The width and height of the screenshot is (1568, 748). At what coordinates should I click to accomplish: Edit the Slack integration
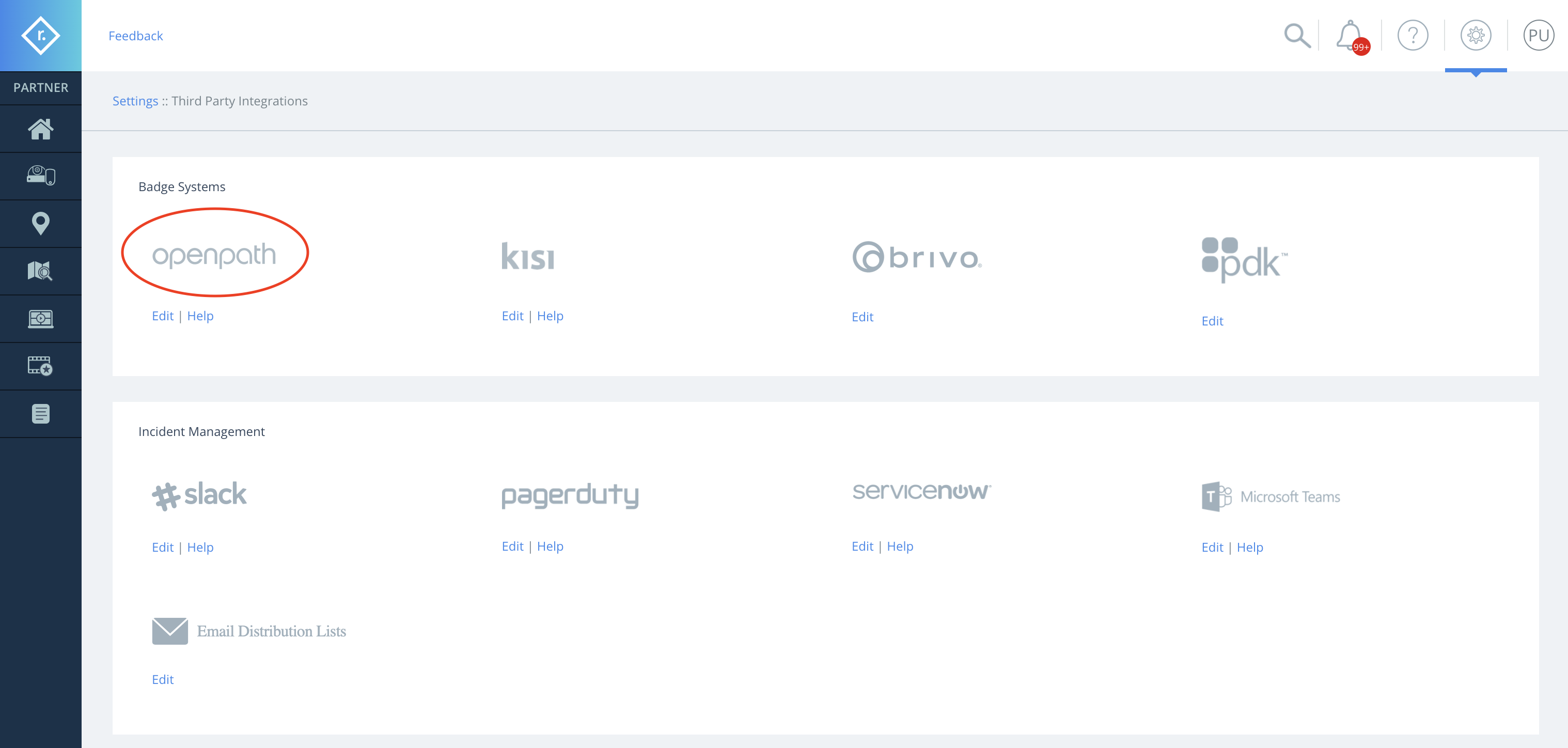[163, 547]
